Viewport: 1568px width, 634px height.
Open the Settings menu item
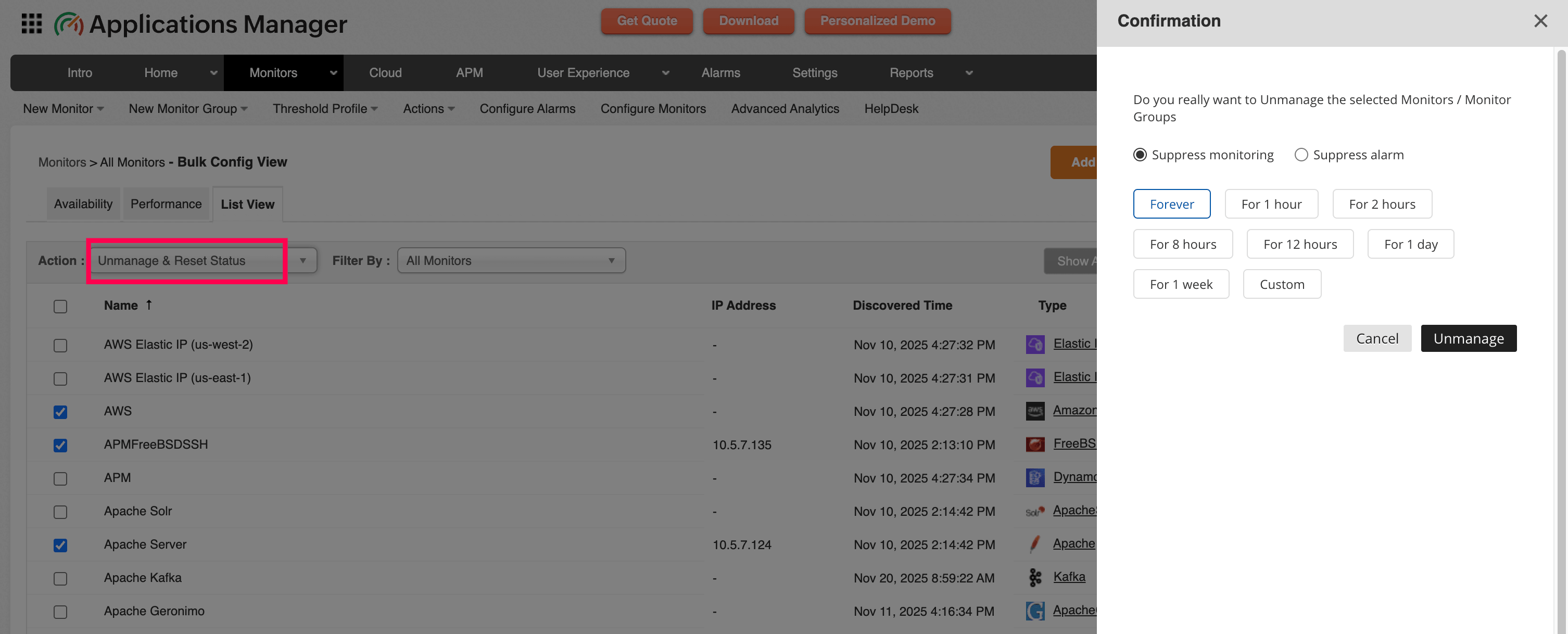[814, 73]
